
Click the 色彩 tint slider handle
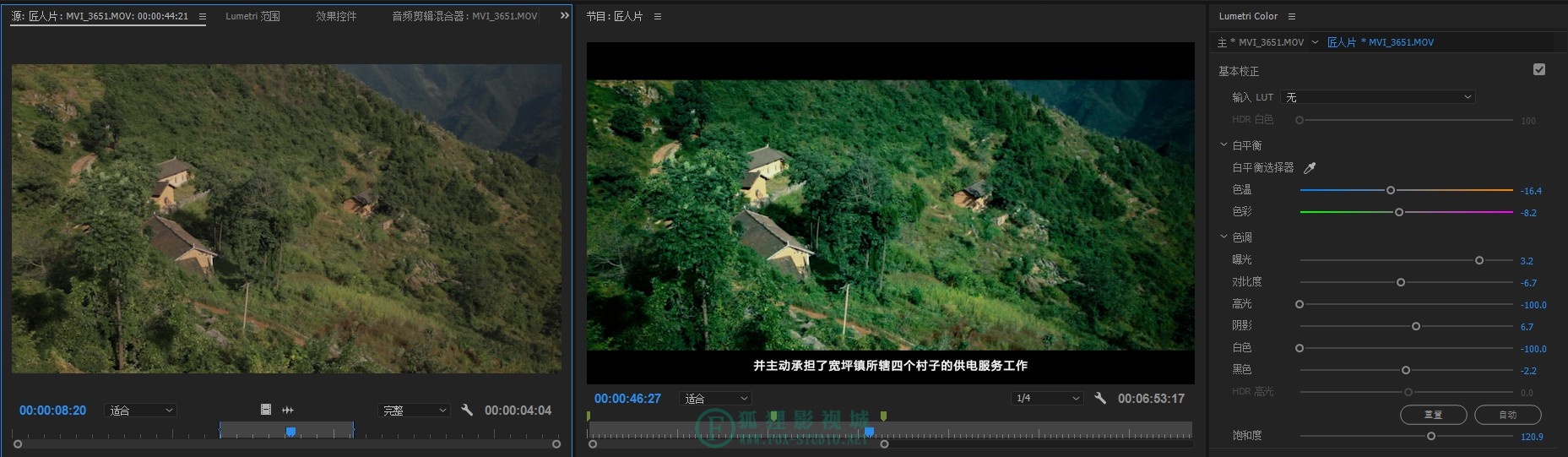point(1399,212)
